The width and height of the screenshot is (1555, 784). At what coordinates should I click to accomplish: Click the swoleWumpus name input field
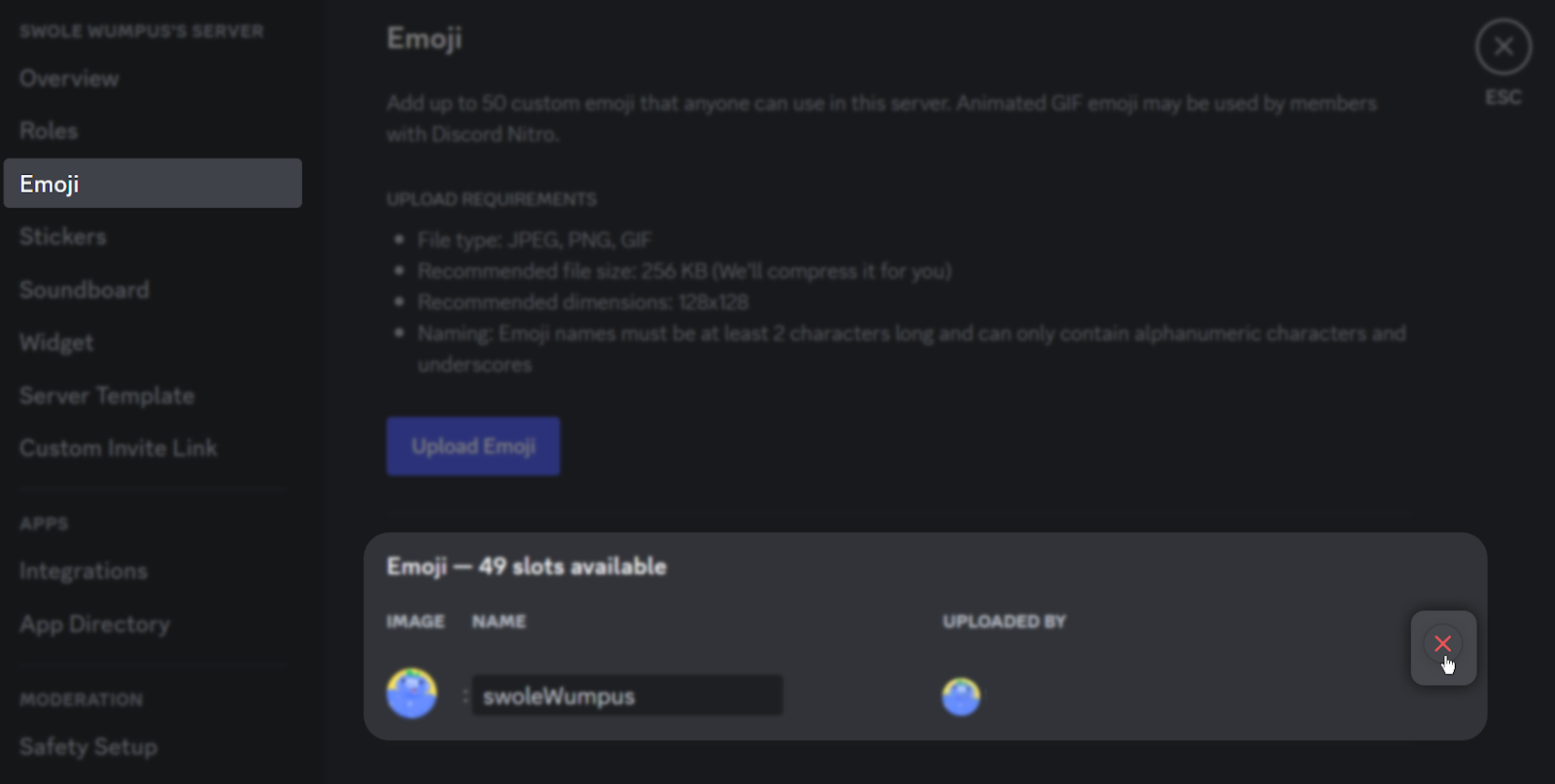pos(627,695)
